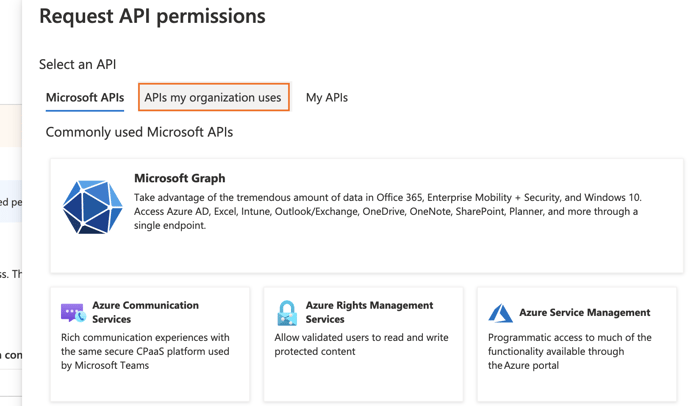Select the My APIs tab
The height and width of the screenshot is (406, 688).
326,97
